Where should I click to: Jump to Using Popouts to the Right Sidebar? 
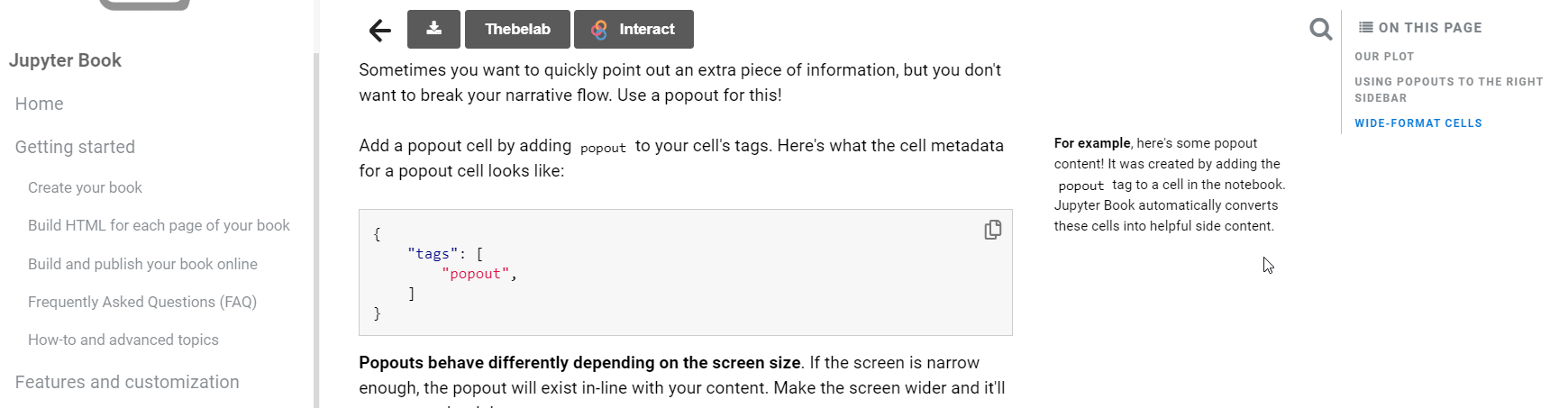click(1449, 89)
